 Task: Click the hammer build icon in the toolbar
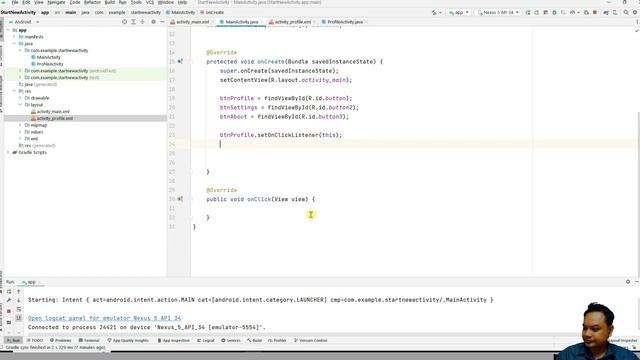click(434, 13)
